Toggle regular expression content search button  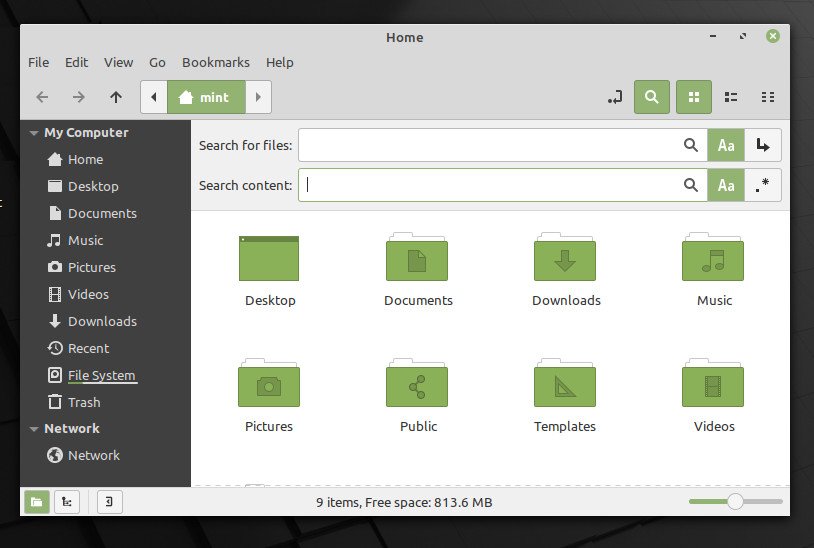[763, 185]
